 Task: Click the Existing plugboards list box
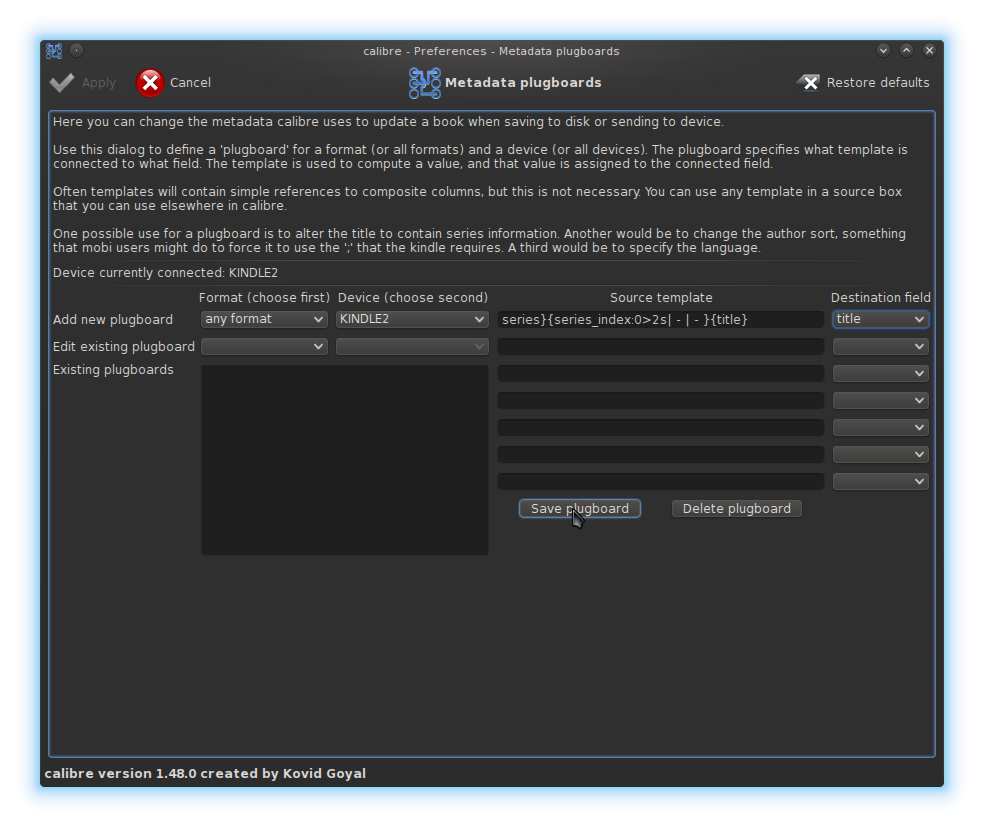point(345,460)
